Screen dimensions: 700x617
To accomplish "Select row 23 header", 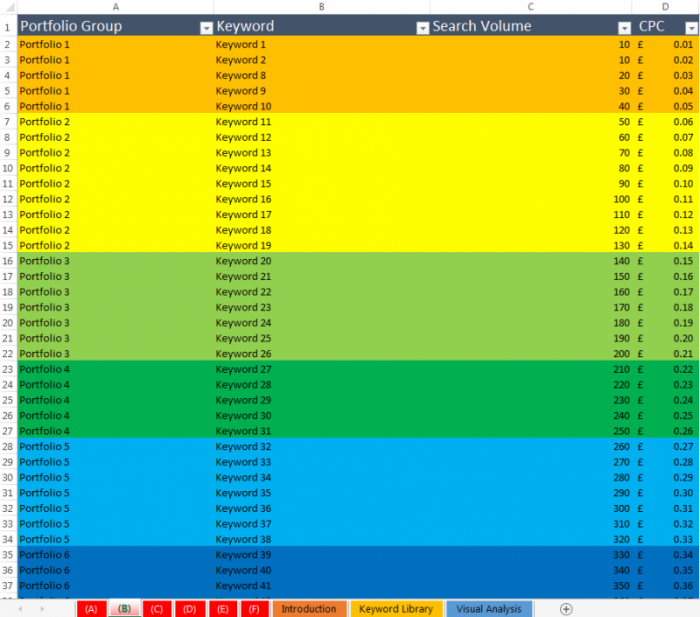I will [x=8, y=369].
